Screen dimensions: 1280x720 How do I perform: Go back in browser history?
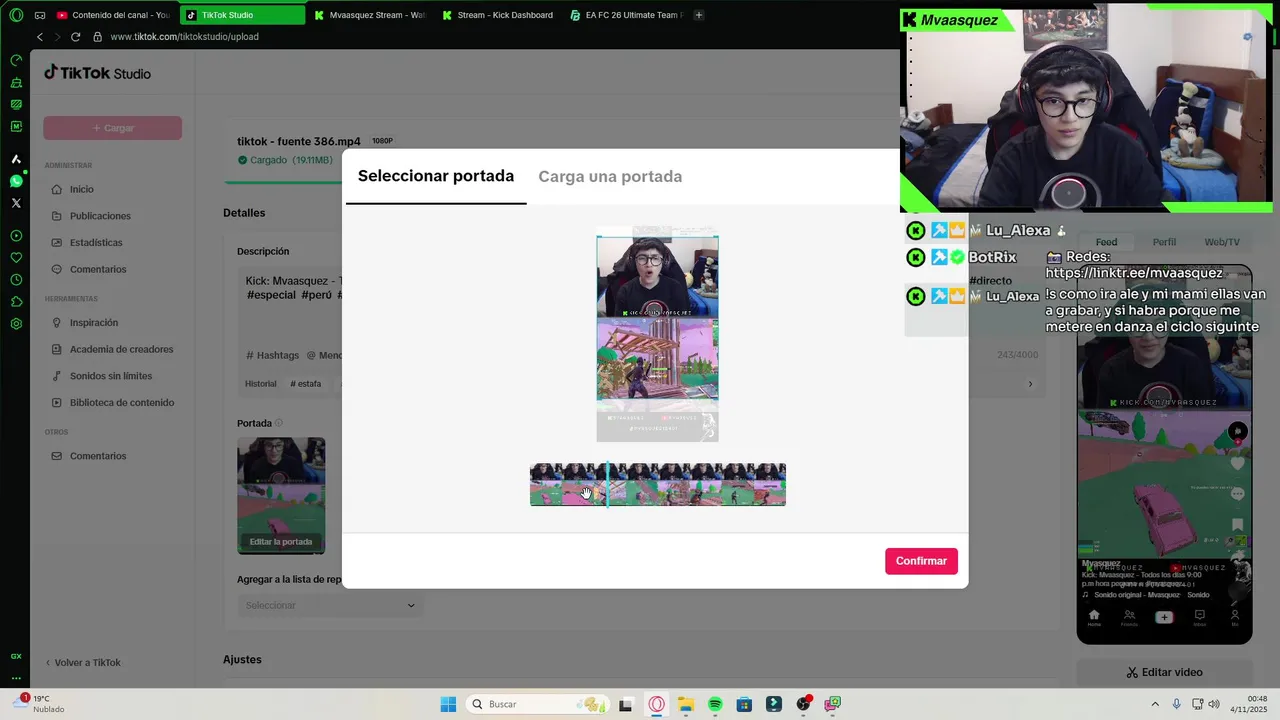40,36
